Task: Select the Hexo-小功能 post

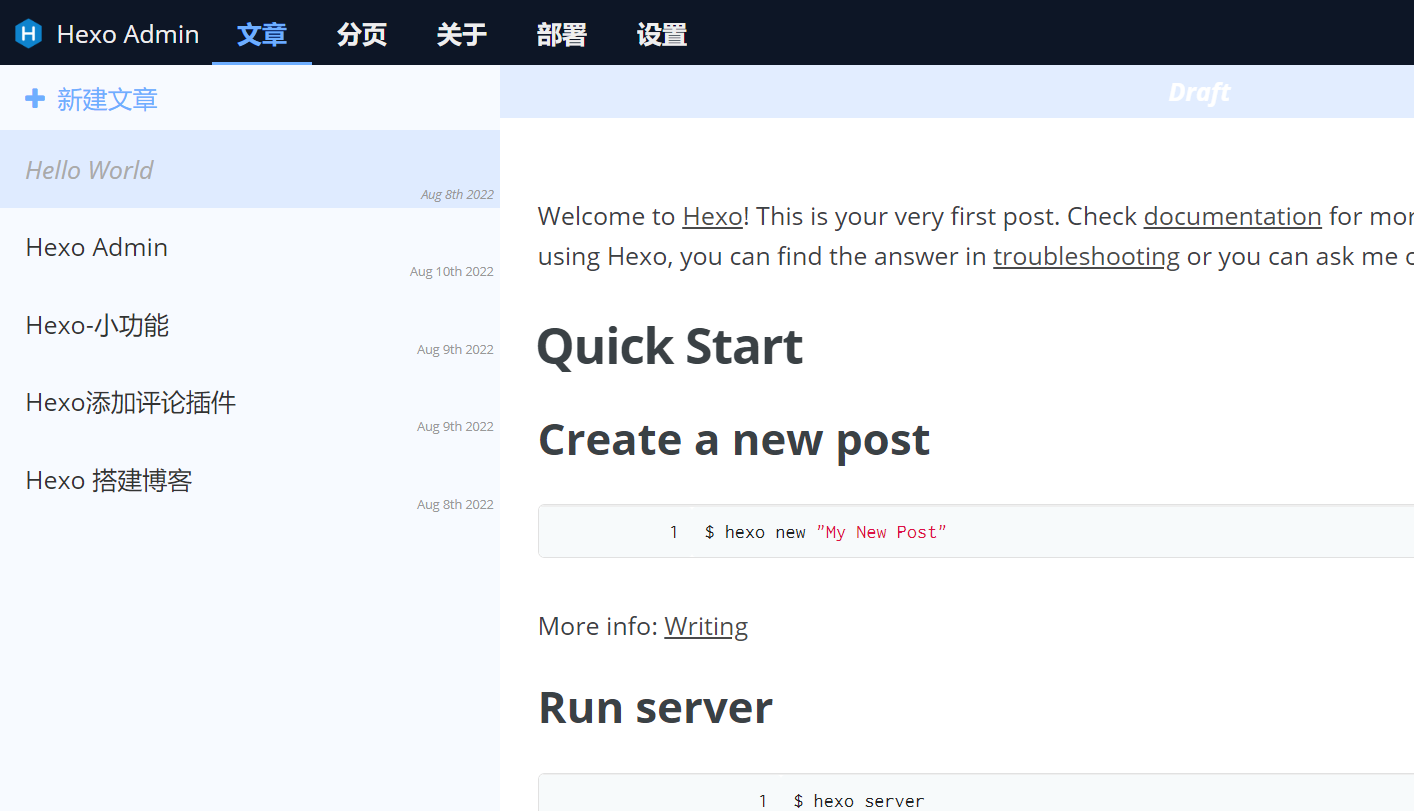Action: coord(96,325)
